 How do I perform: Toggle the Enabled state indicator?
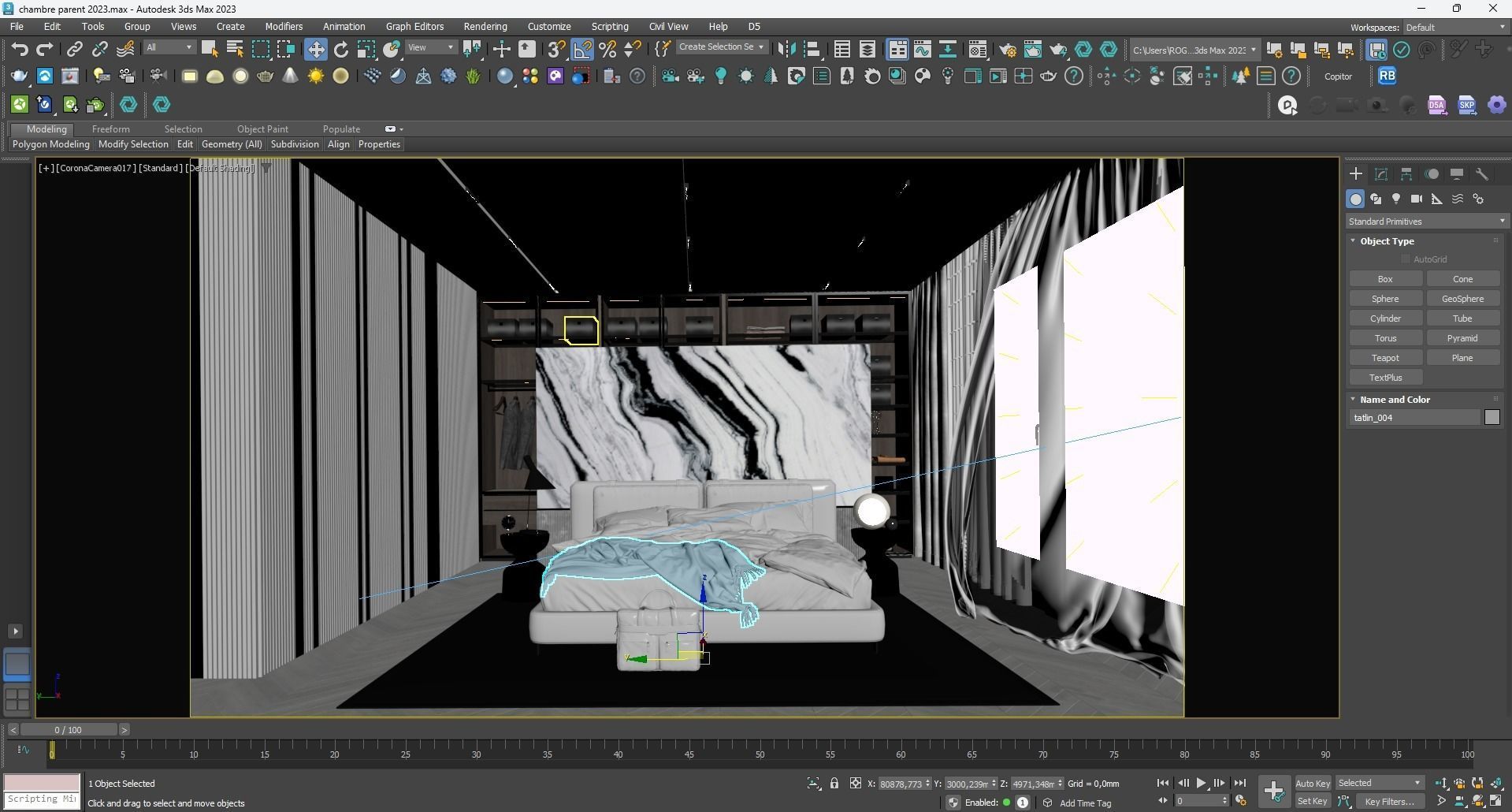tap(1007, 803)
